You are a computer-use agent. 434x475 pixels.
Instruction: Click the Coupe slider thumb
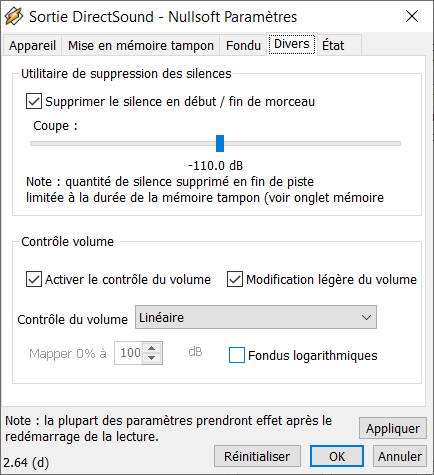(x=220, y=143)
